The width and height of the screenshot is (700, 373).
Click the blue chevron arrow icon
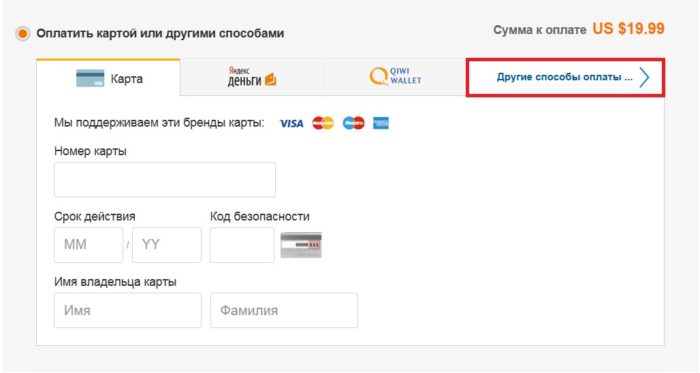click(644, 78)
